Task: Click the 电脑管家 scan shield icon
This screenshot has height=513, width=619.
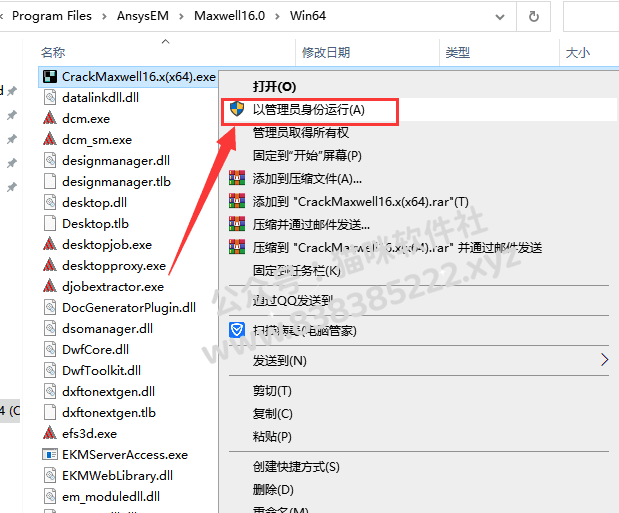Action: tap(237, 330)
